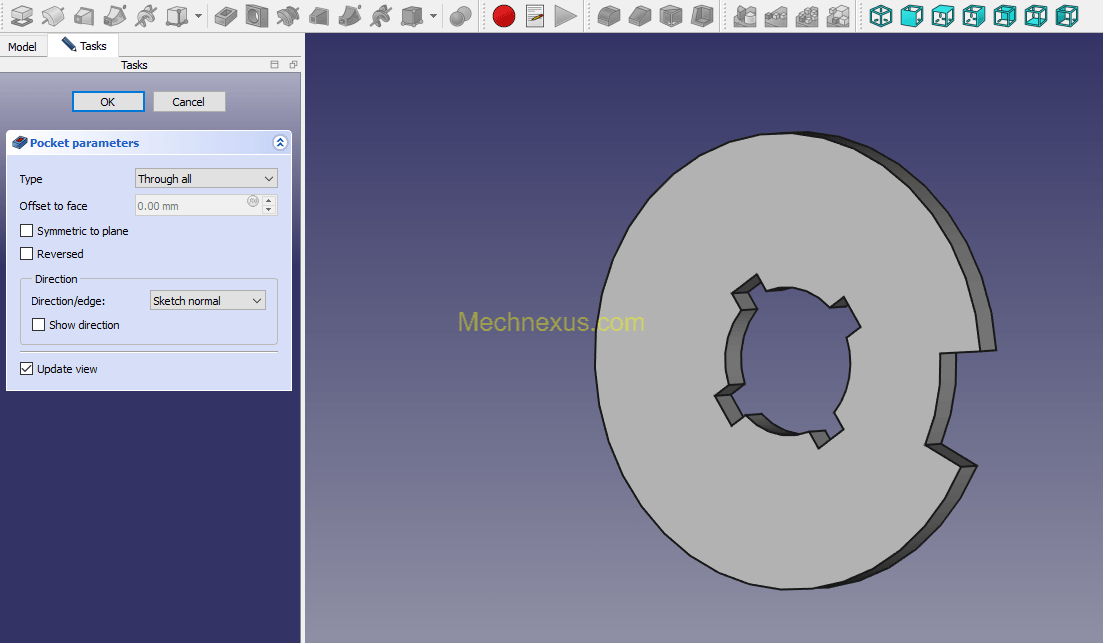Select the Tasks tab

[x=84, y=46]
